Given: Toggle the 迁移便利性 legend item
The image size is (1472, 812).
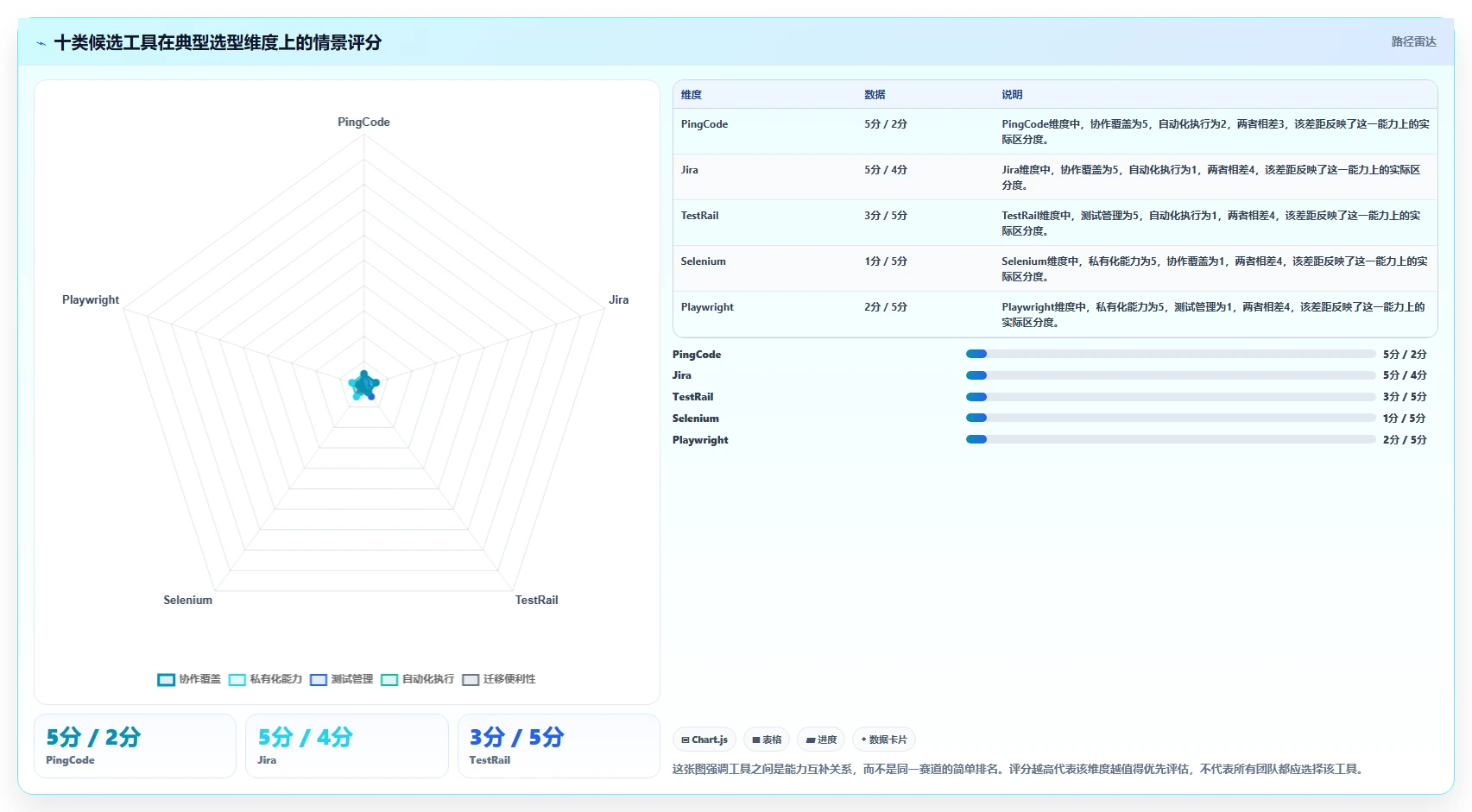Looking at the screenshot, I should [x=499, y=679].
